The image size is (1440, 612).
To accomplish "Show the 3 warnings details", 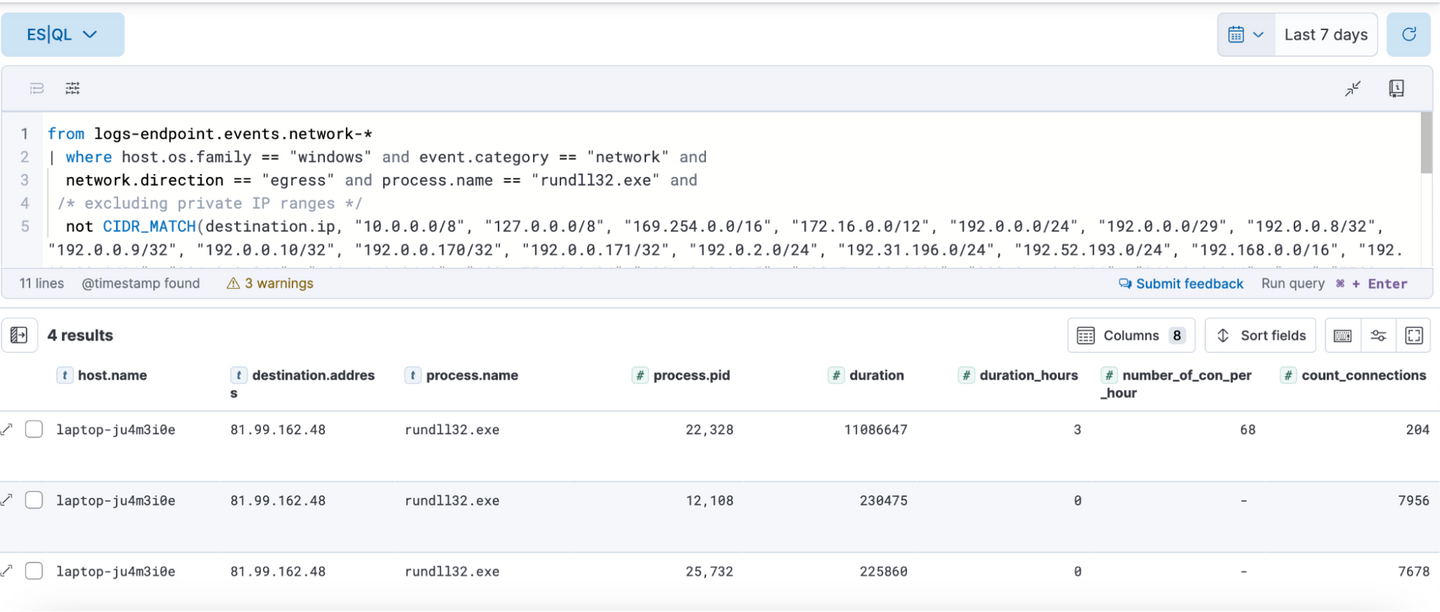I will (x=270, y=284).
